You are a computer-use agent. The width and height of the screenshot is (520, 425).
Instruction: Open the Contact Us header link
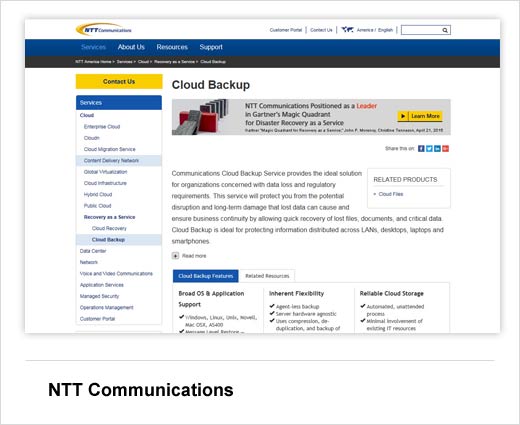pos(321,30)
